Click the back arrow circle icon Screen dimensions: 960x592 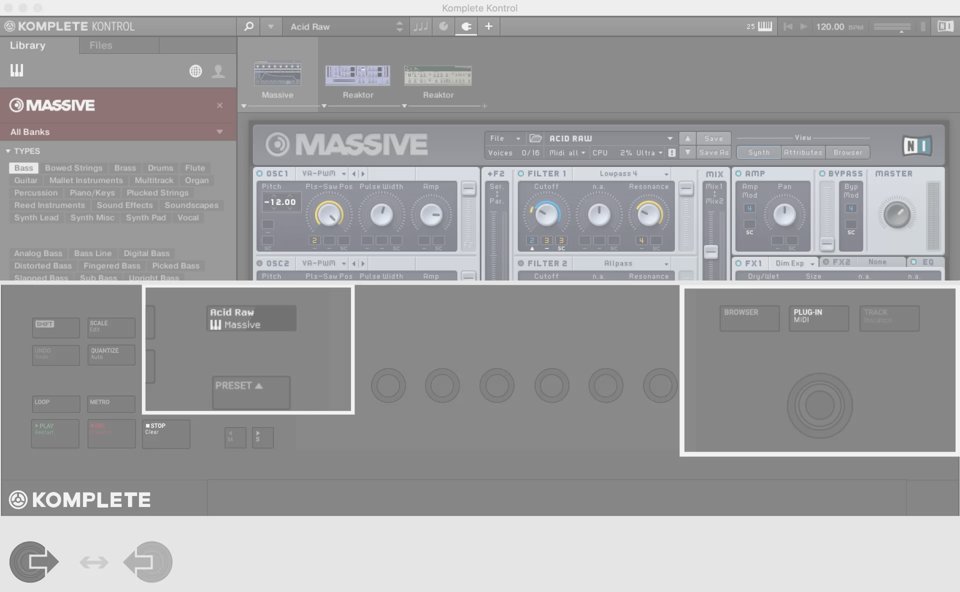[148, 562]
